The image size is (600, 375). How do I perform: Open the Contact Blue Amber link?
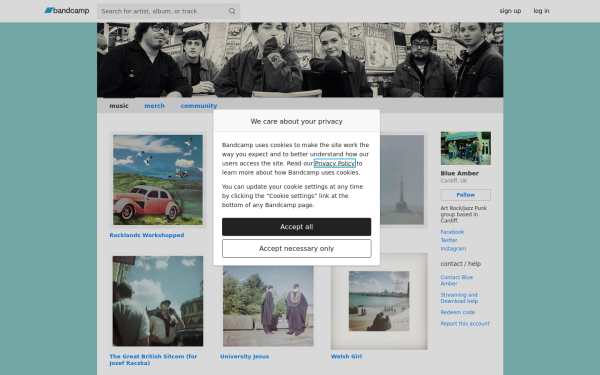tap(457, 280)
